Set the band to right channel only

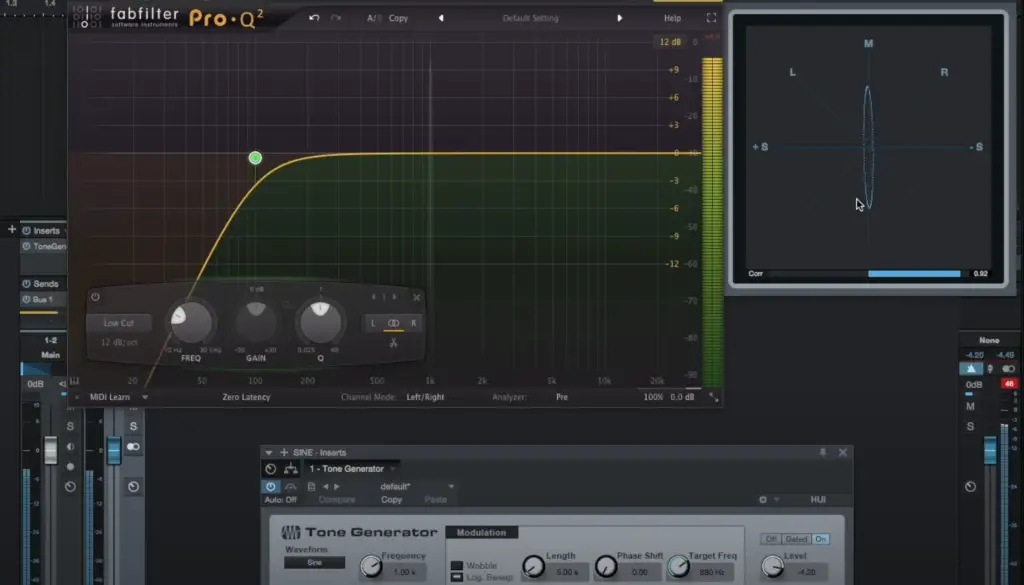click(x=413, y=323)
